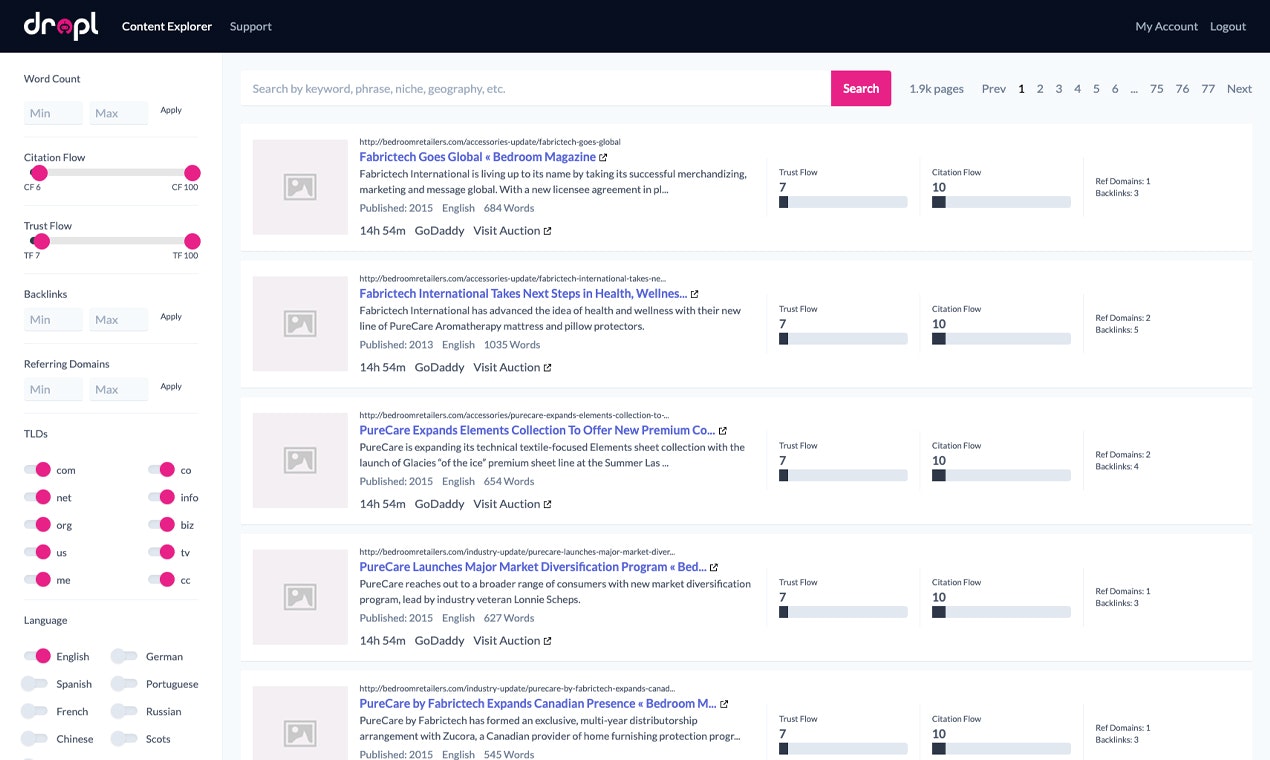Enable the German language toggle
Screen dimensions: 1270x760
[124, 656]
